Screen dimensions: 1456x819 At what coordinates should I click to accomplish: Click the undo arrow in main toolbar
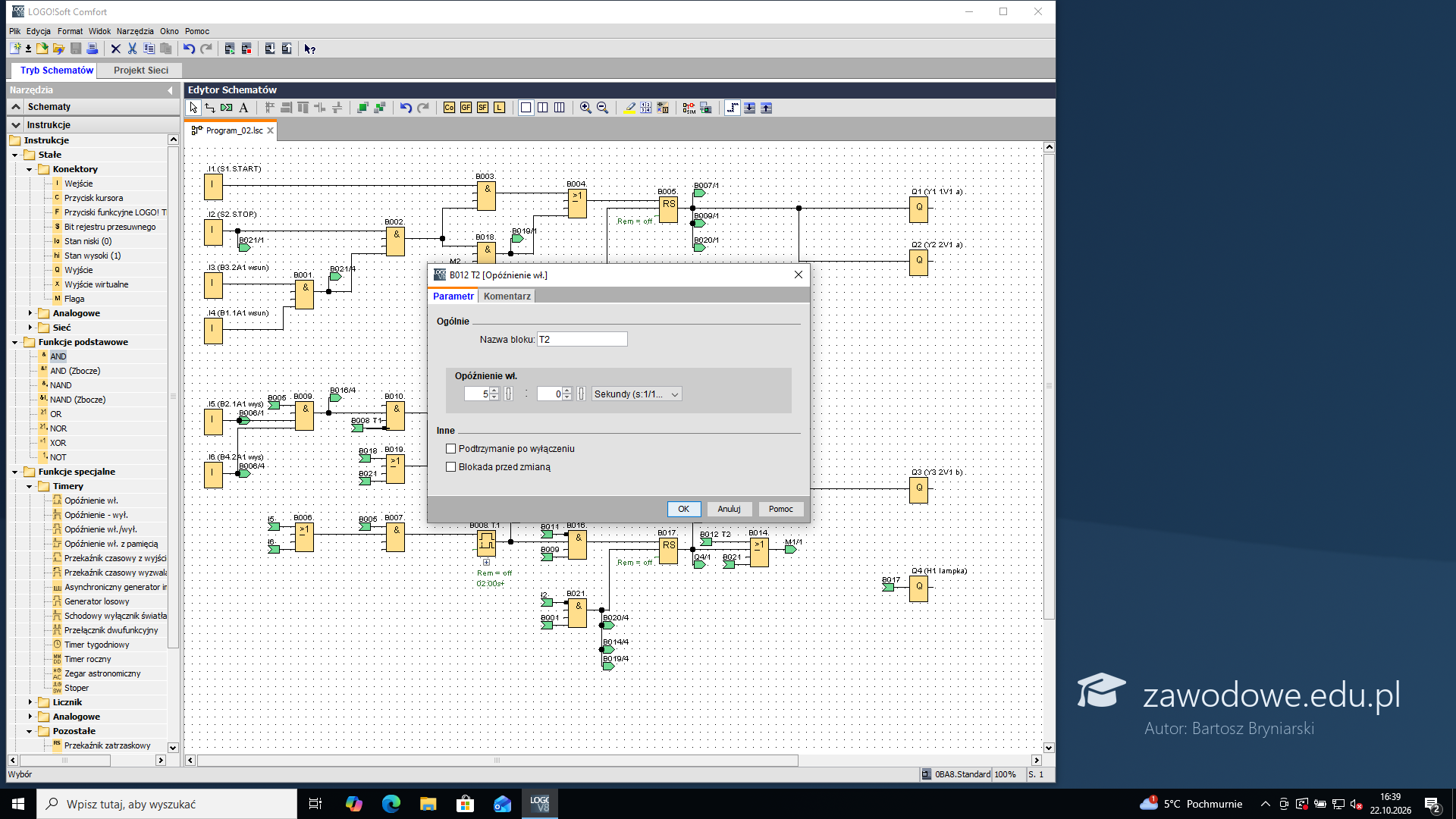pos(189,49)
